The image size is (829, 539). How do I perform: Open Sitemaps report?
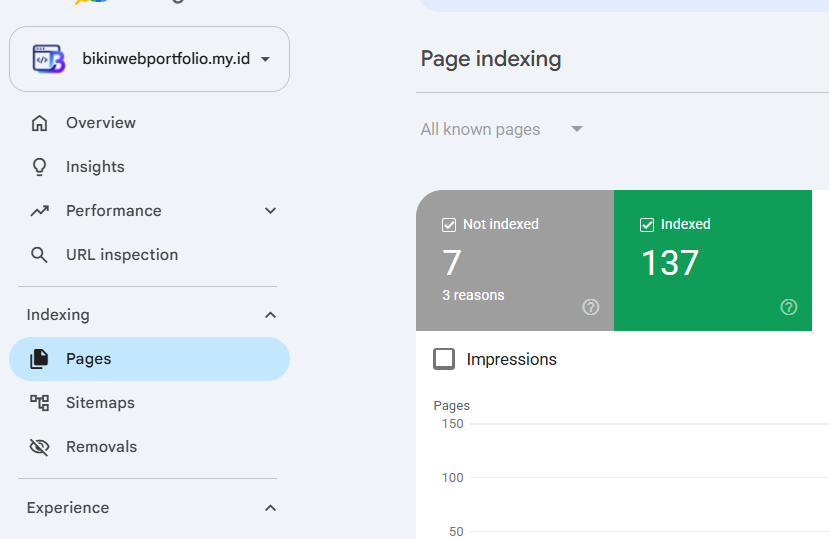pos(150,403)
